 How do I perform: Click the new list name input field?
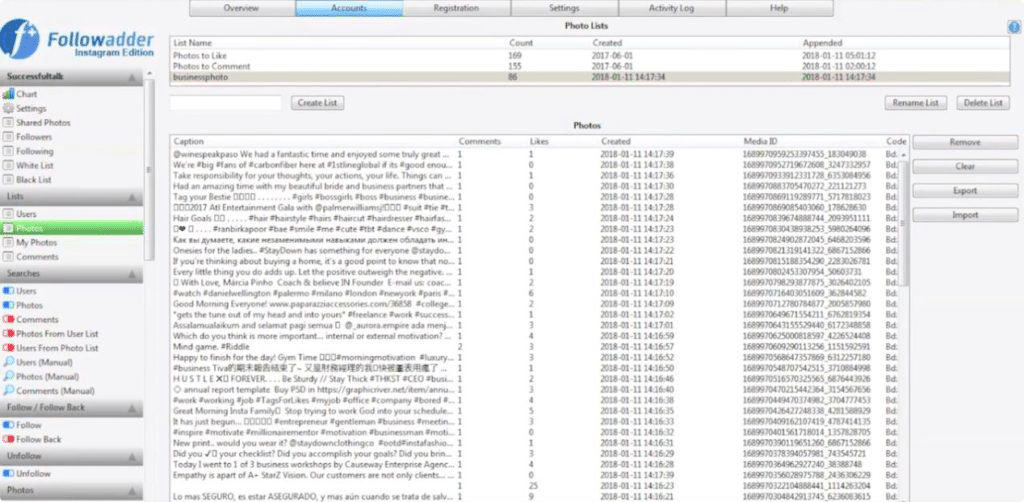(226, 103)
